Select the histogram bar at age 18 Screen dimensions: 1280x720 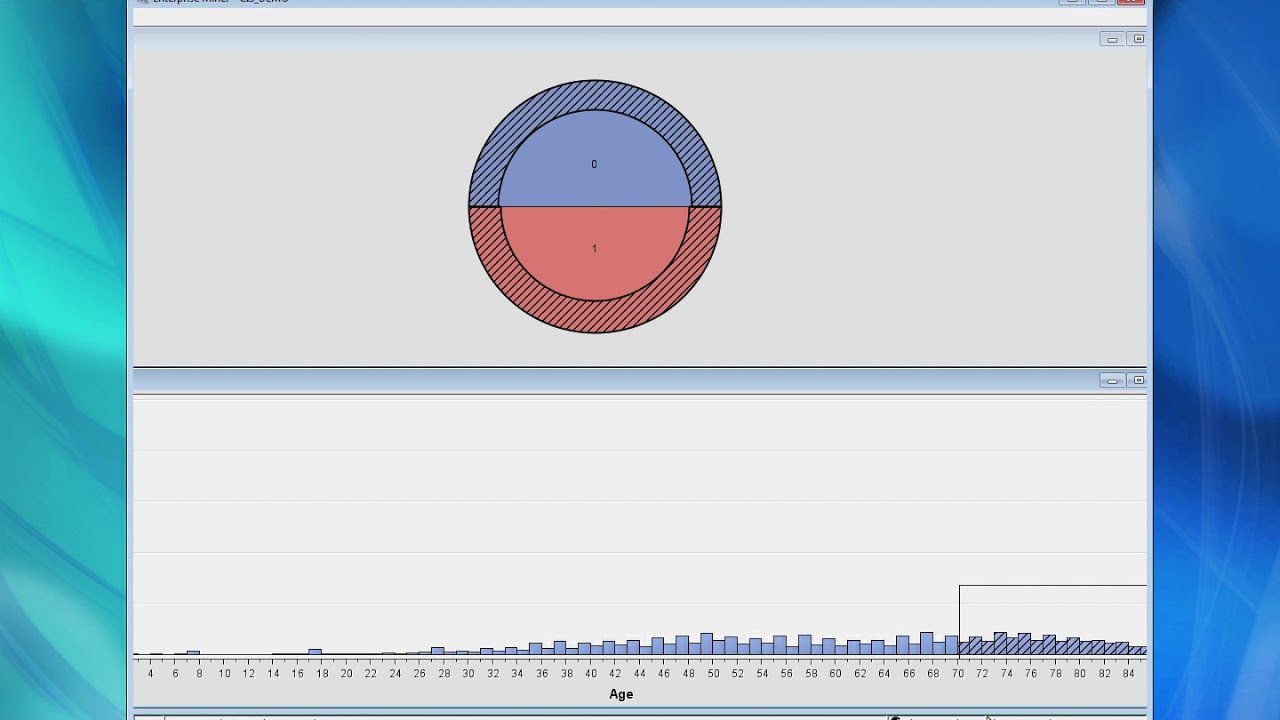315,652
